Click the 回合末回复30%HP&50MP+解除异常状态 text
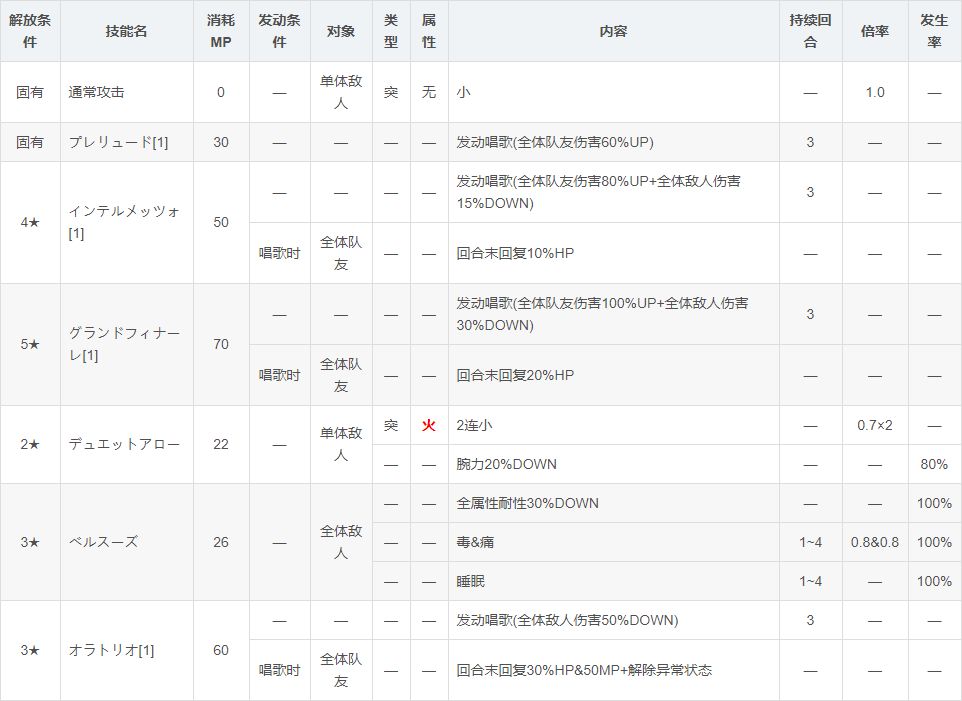This screenshot has width=962, height=701. click(584, 670)
